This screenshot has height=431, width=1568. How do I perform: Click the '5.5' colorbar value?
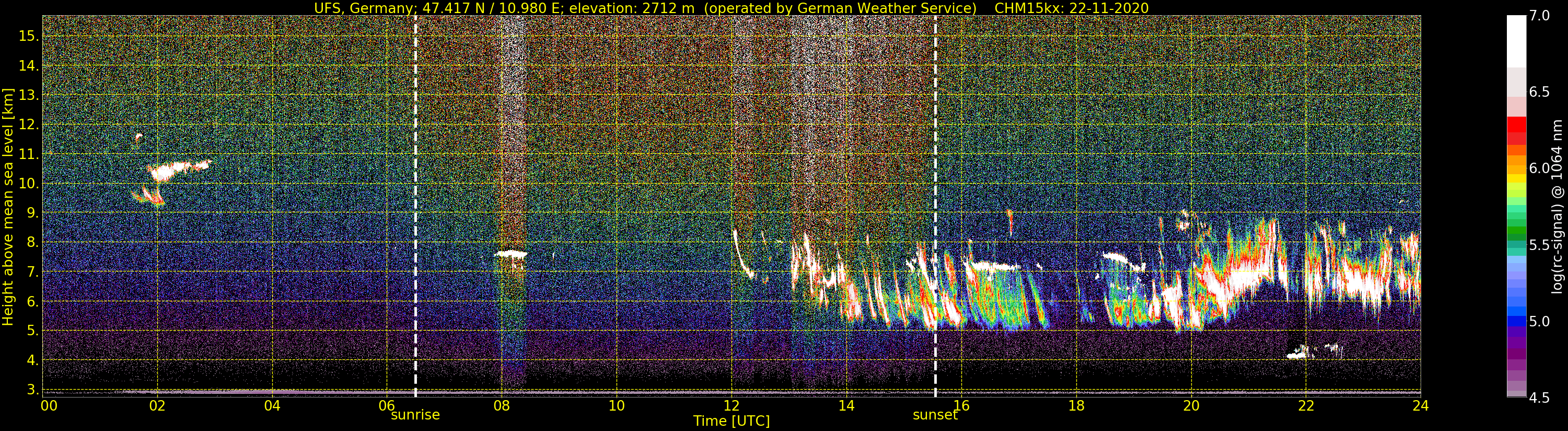point(1539,245)
